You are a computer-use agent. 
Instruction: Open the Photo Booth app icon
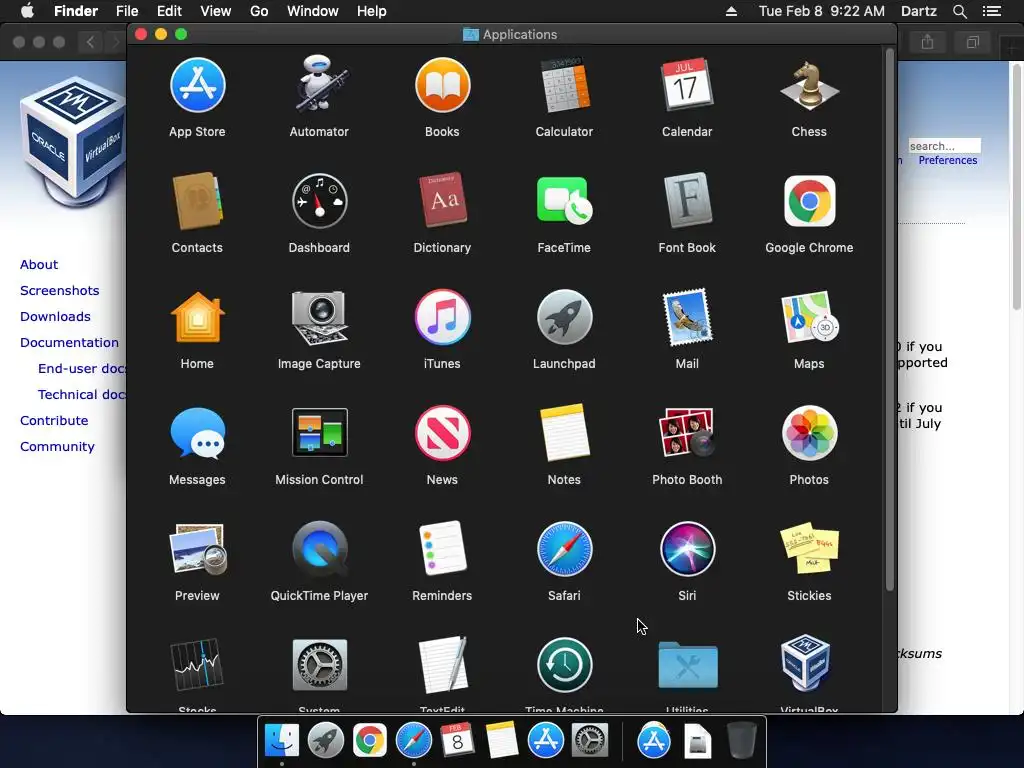[x=686, y=433]
